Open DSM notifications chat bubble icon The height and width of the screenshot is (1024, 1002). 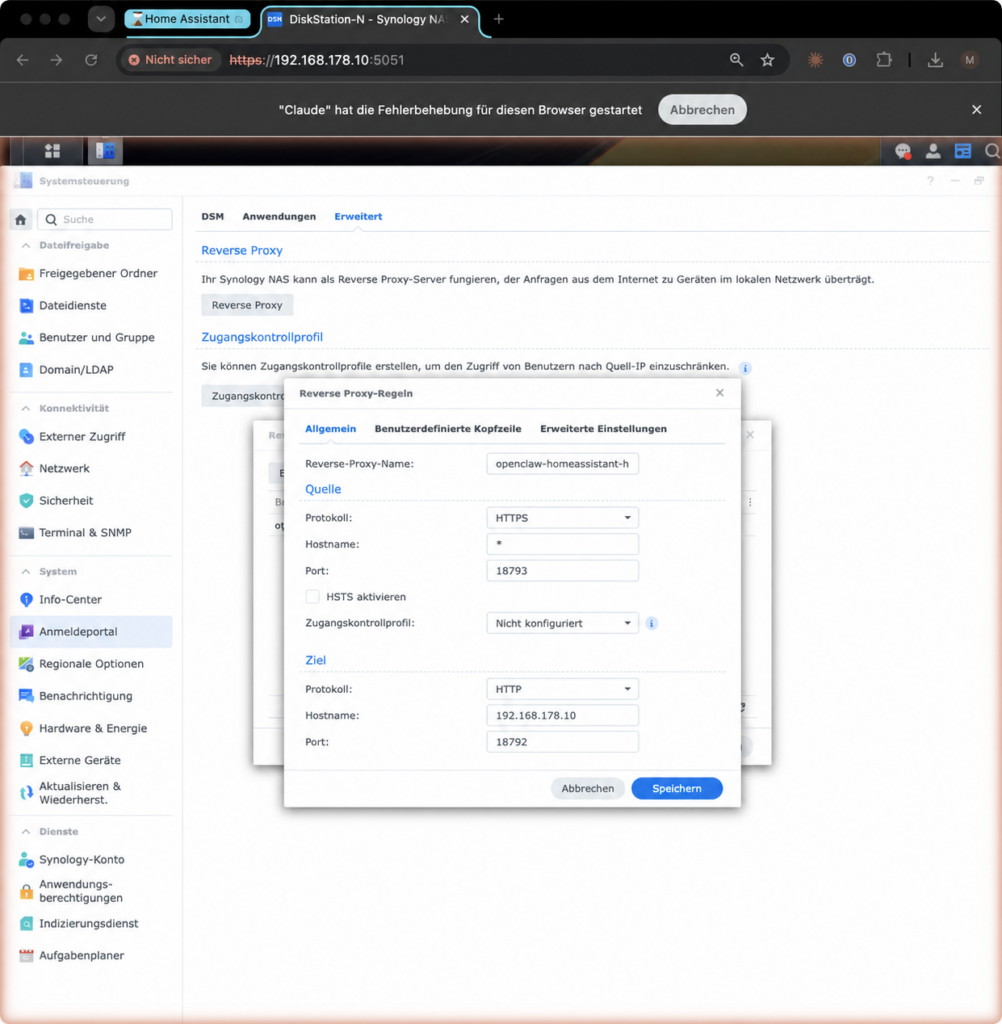tap(903, 152)
